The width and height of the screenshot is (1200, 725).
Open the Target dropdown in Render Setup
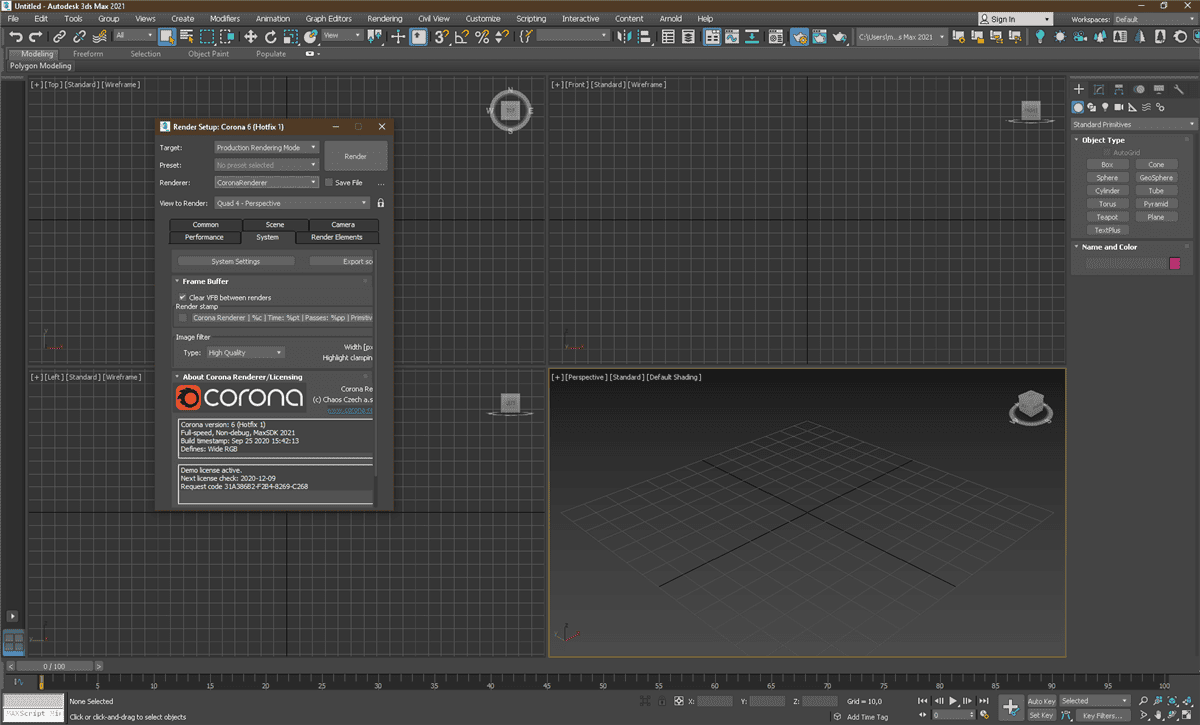(267, 147)
